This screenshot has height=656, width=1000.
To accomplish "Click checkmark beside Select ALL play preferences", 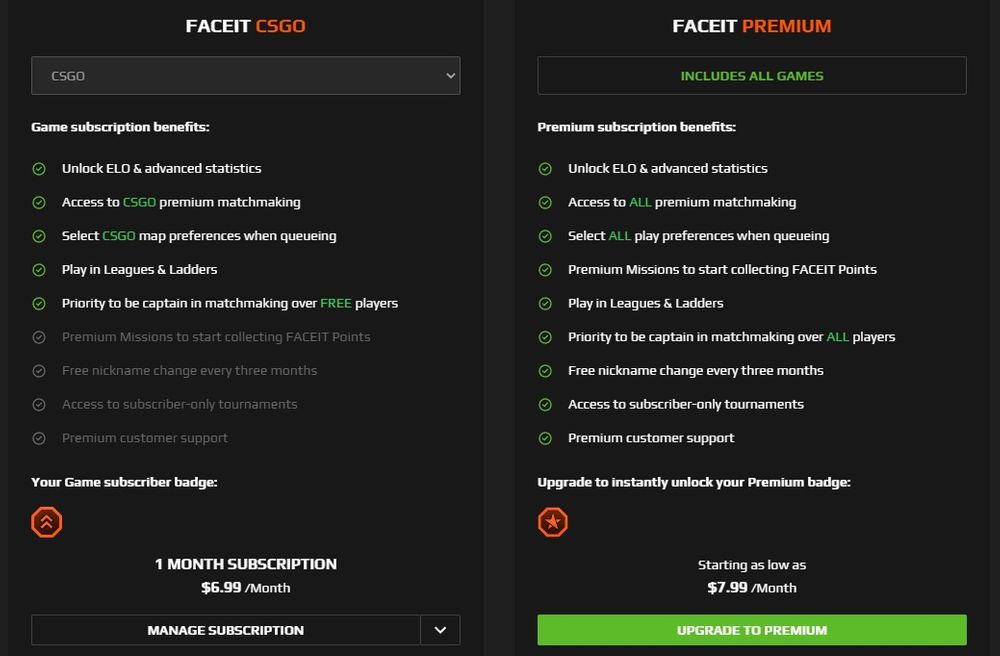I will coord(546,236).
